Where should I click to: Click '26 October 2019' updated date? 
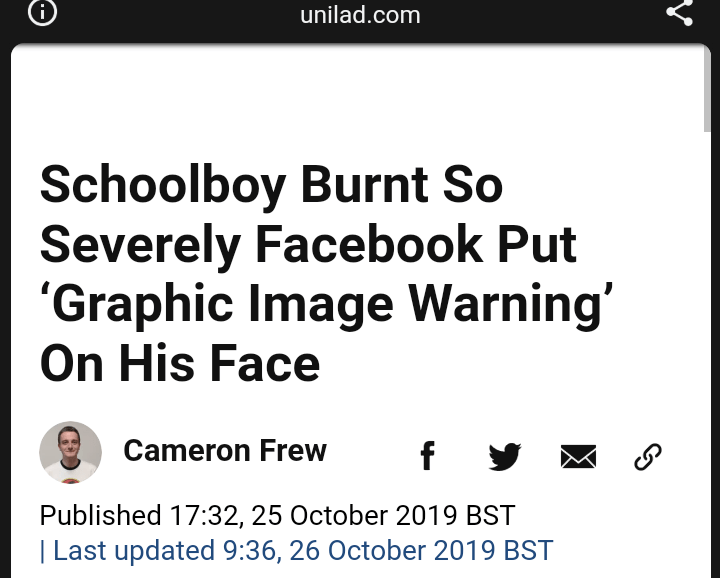[x=412, y=551]
